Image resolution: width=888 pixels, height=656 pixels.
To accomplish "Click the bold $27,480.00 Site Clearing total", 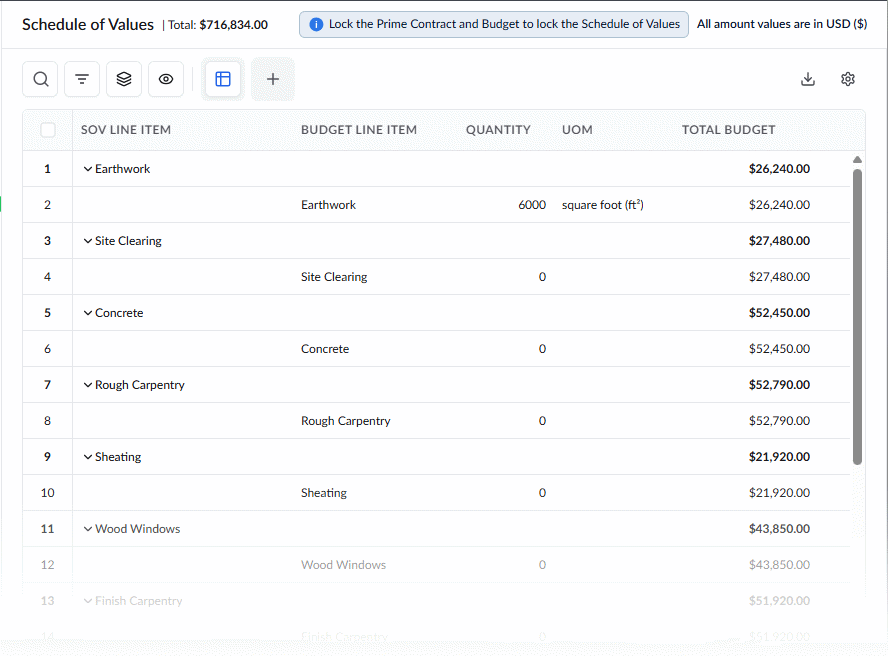I will point(779,241).
